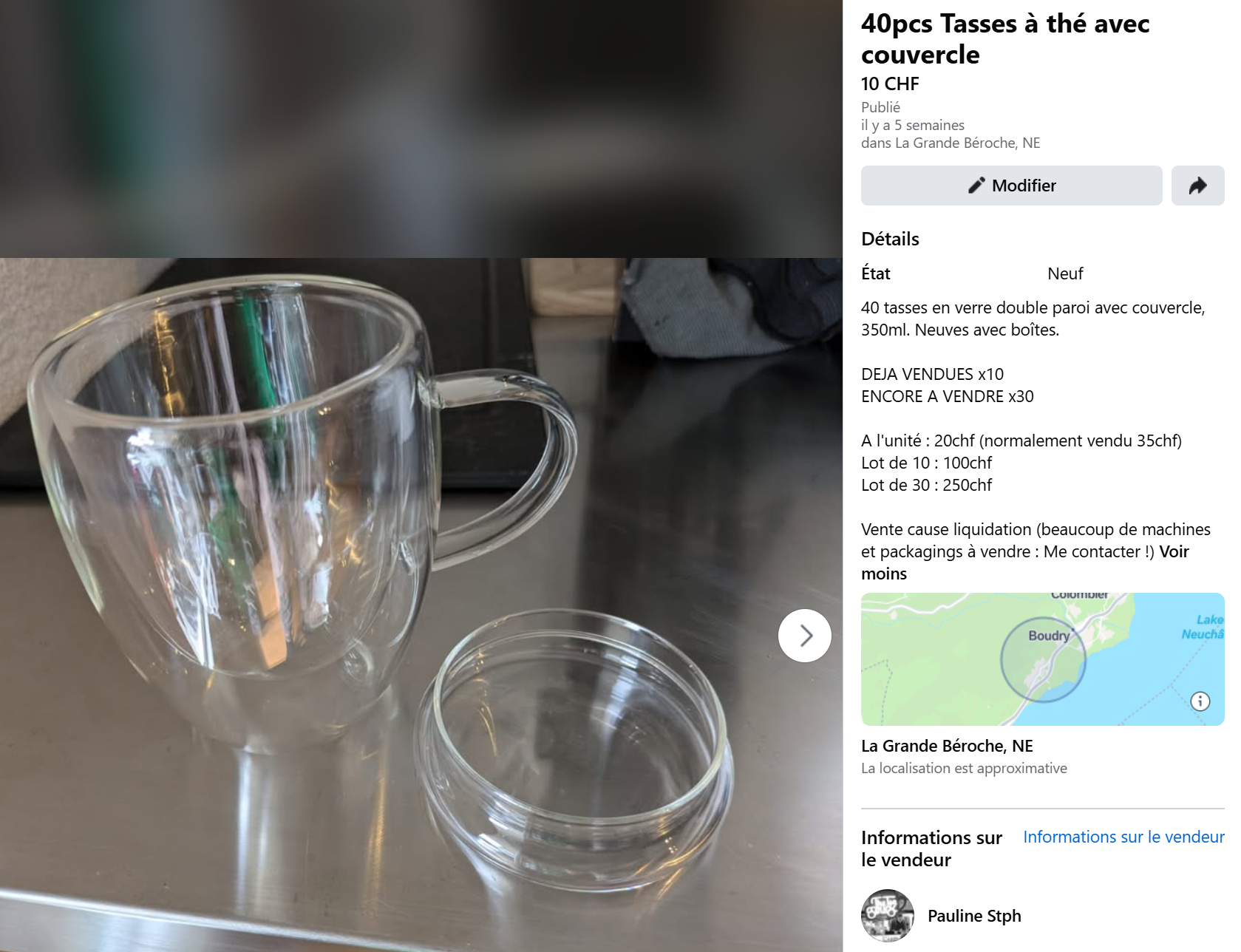Image resolution: width=1241 pixels, height=952 pixels.
Task: Click the 10 CHF price
Action: [890, 84]
